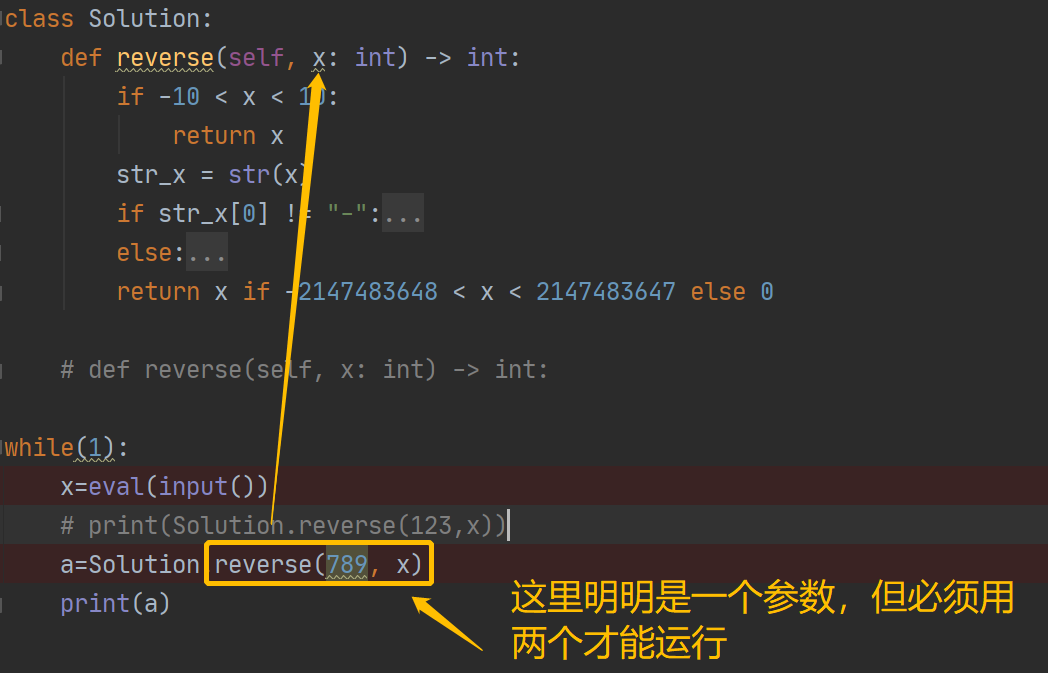The image size is (1048, 673).
Task: Collapse the 'def reverse' gutter fold marker
Action: click(2, 57)
